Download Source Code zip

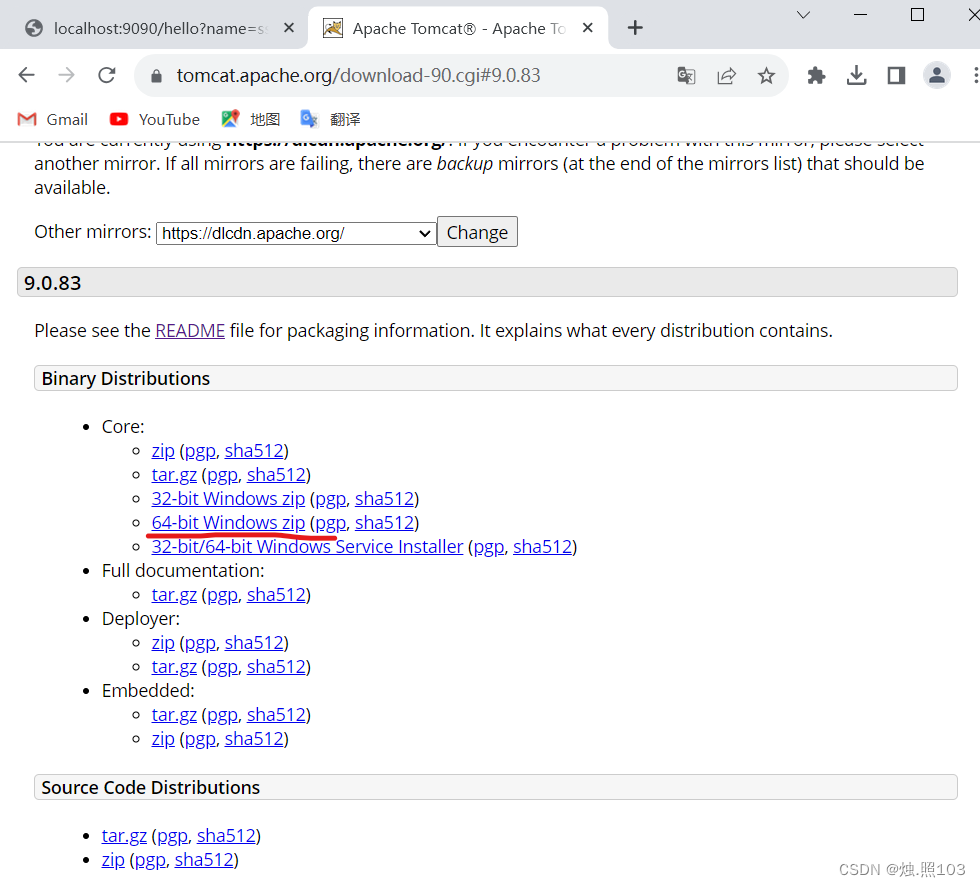click(x=113, y=860)
